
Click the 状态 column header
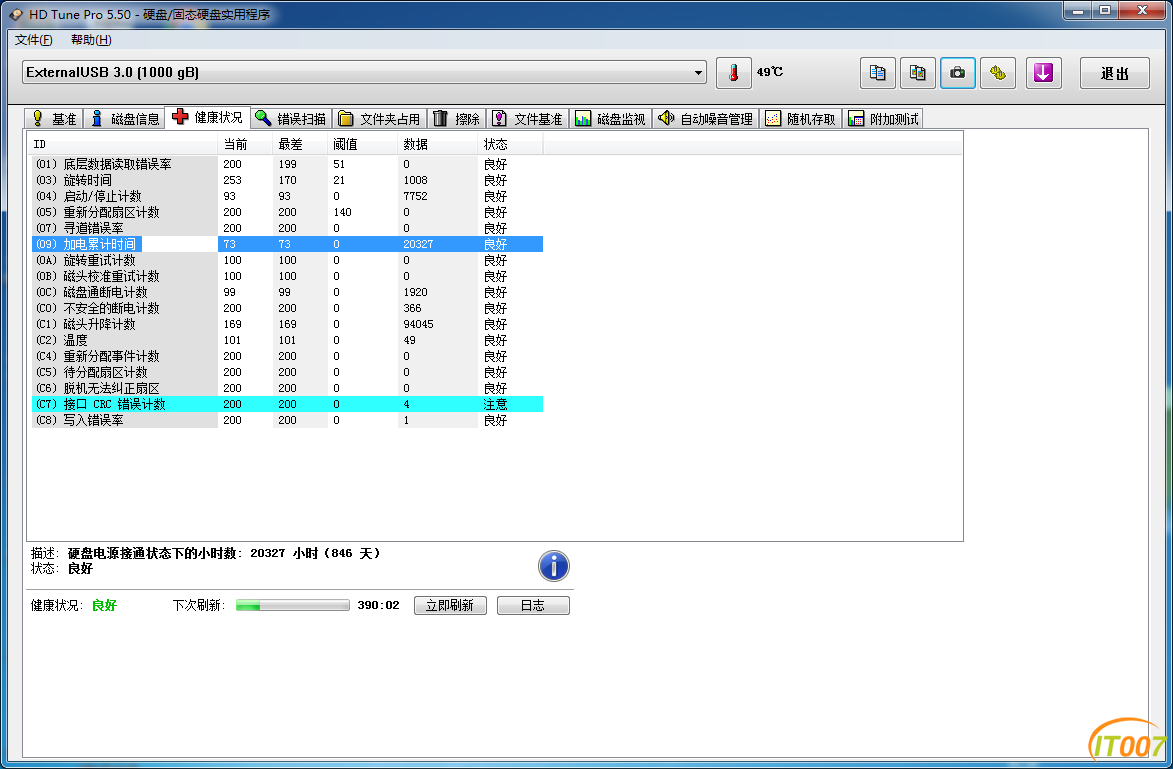[510, 144]
